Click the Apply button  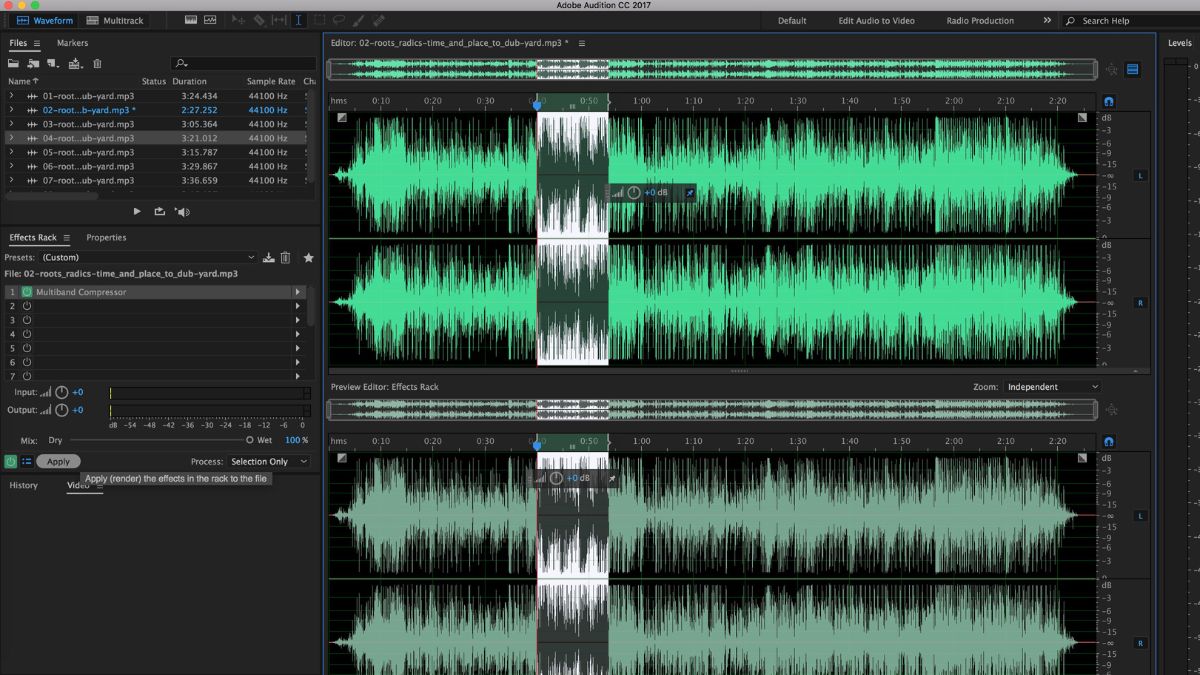tap(58, 461)
